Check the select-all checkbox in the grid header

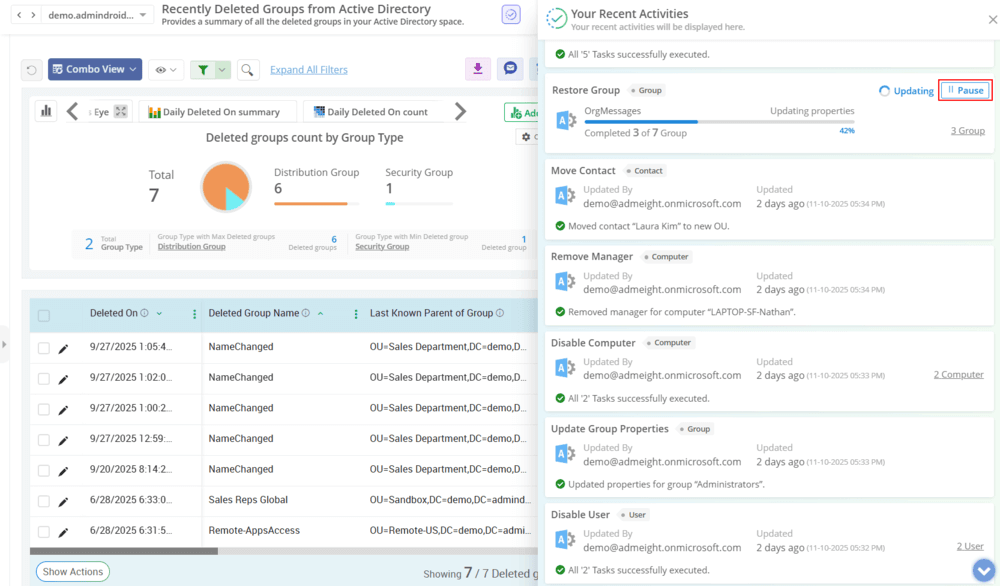[x=44, y=315]
